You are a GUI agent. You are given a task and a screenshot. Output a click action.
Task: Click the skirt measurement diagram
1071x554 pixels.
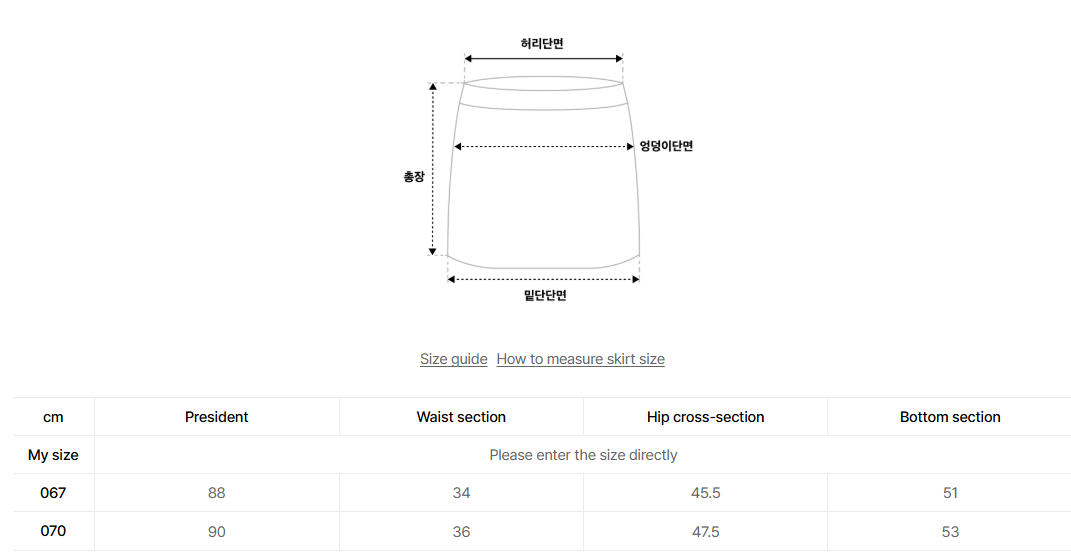coord(546,169)
